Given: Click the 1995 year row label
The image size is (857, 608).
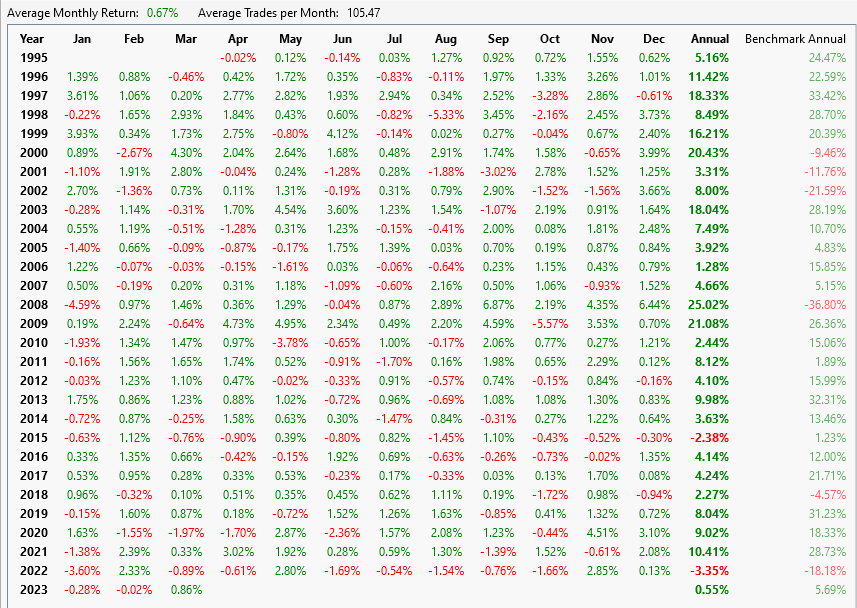Looking at the screenshot, I should [33, 58].
